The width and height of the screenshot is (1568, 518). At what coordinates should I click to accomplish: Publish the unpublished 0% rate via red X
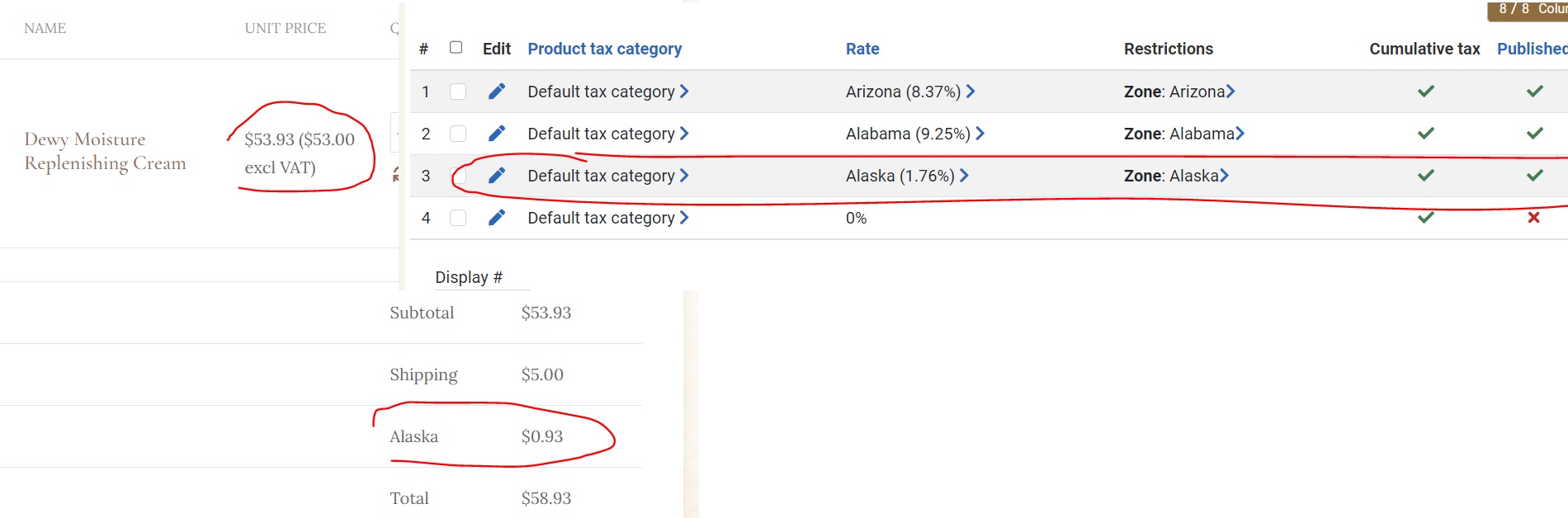1533,218
